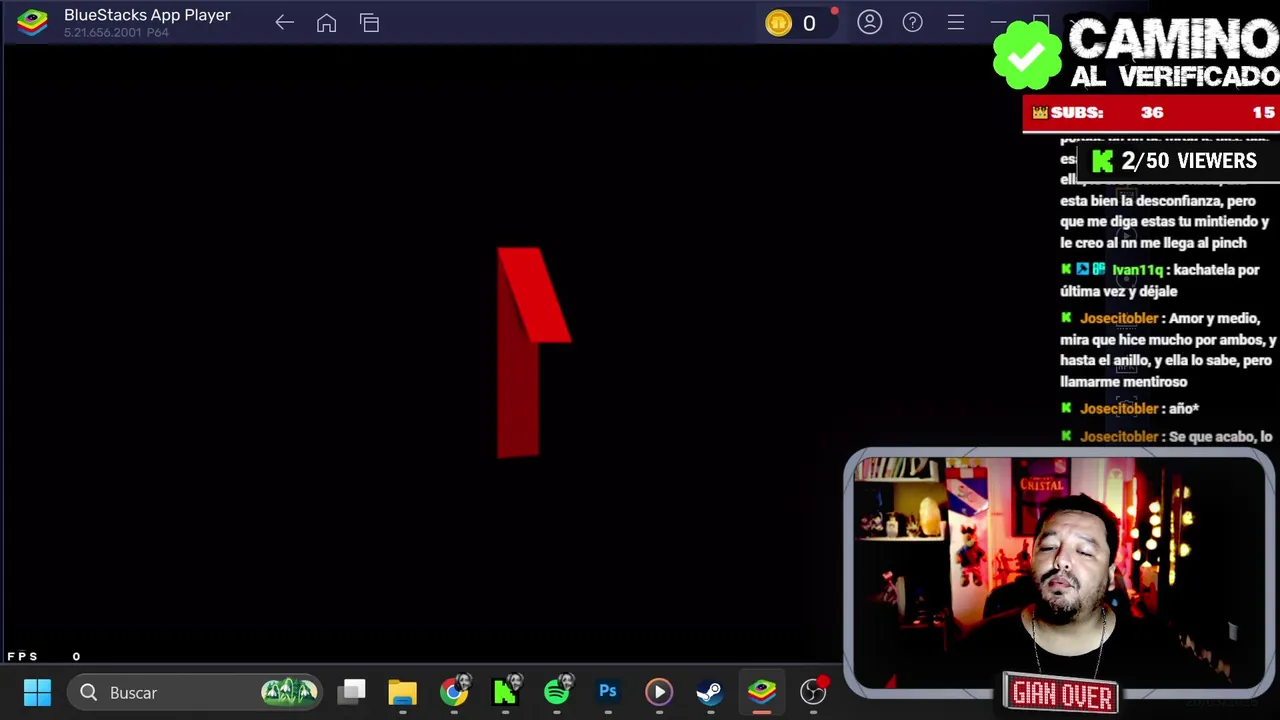Open the media player app on the taskbar
The width and height of the screenshot is (1280, 720).
tap(659, 692)
